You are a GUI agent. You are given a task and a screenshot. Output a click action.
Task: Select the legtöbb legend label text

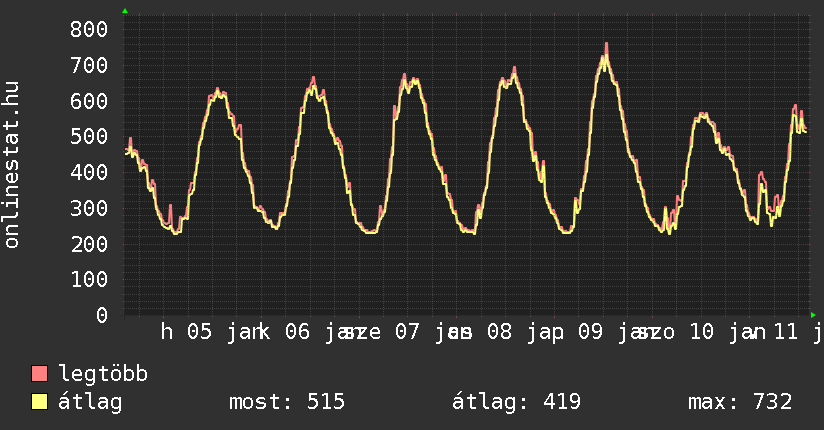coord(103,374)
